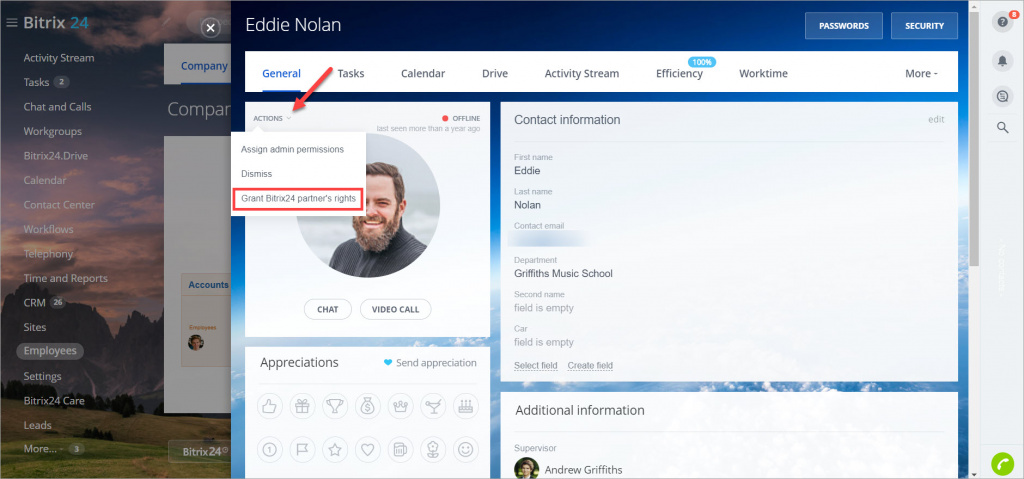
Task: Click the SECURITY button
Action: [924, 25]
